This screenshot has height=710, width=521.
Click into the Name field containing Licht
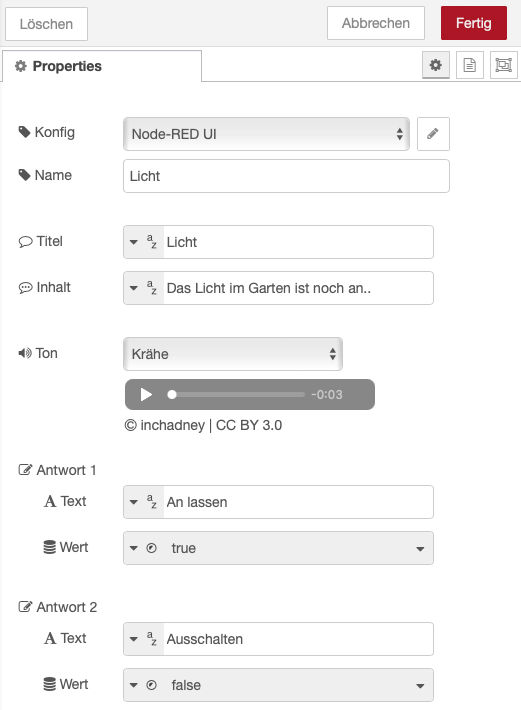pyautogui.click(x=286, y=176)
